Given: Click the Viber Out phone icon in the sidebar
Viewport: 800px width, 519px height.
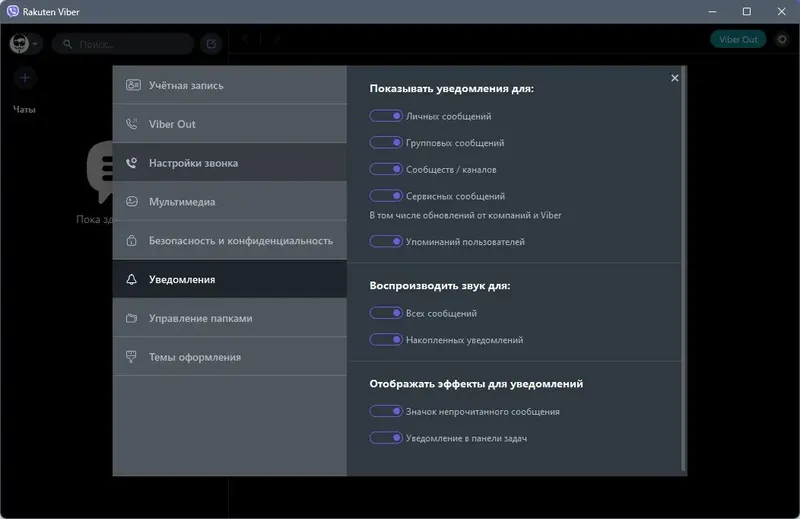Looking at the screenshot, I should (x=132, y=124).
